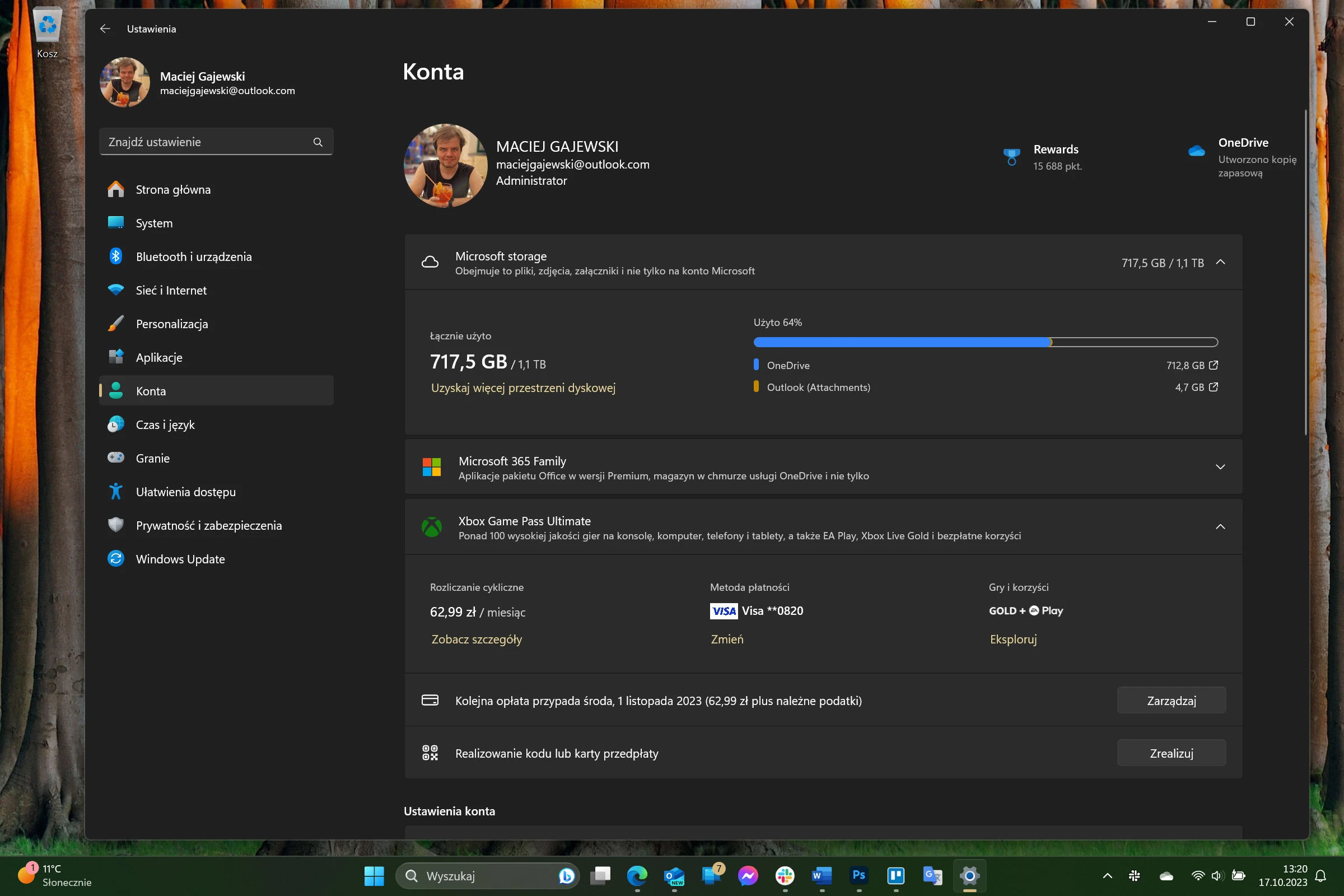Click the Wi-Fi icon in system tray
Viewport: 1344px width, 896px height.
(1198, 875)
